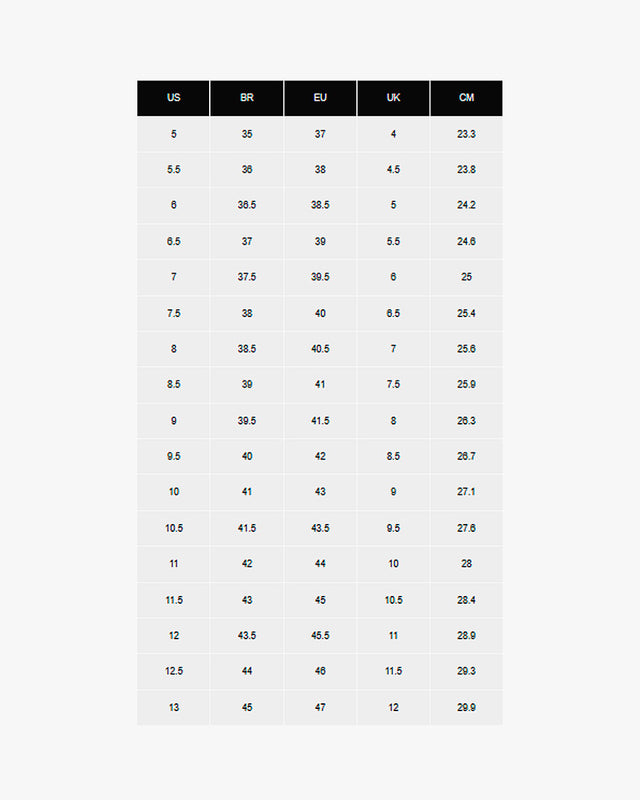The height and width of the screenshot is (800, 640).
Task: Select the UK column header
Action: tap(393, 98)
